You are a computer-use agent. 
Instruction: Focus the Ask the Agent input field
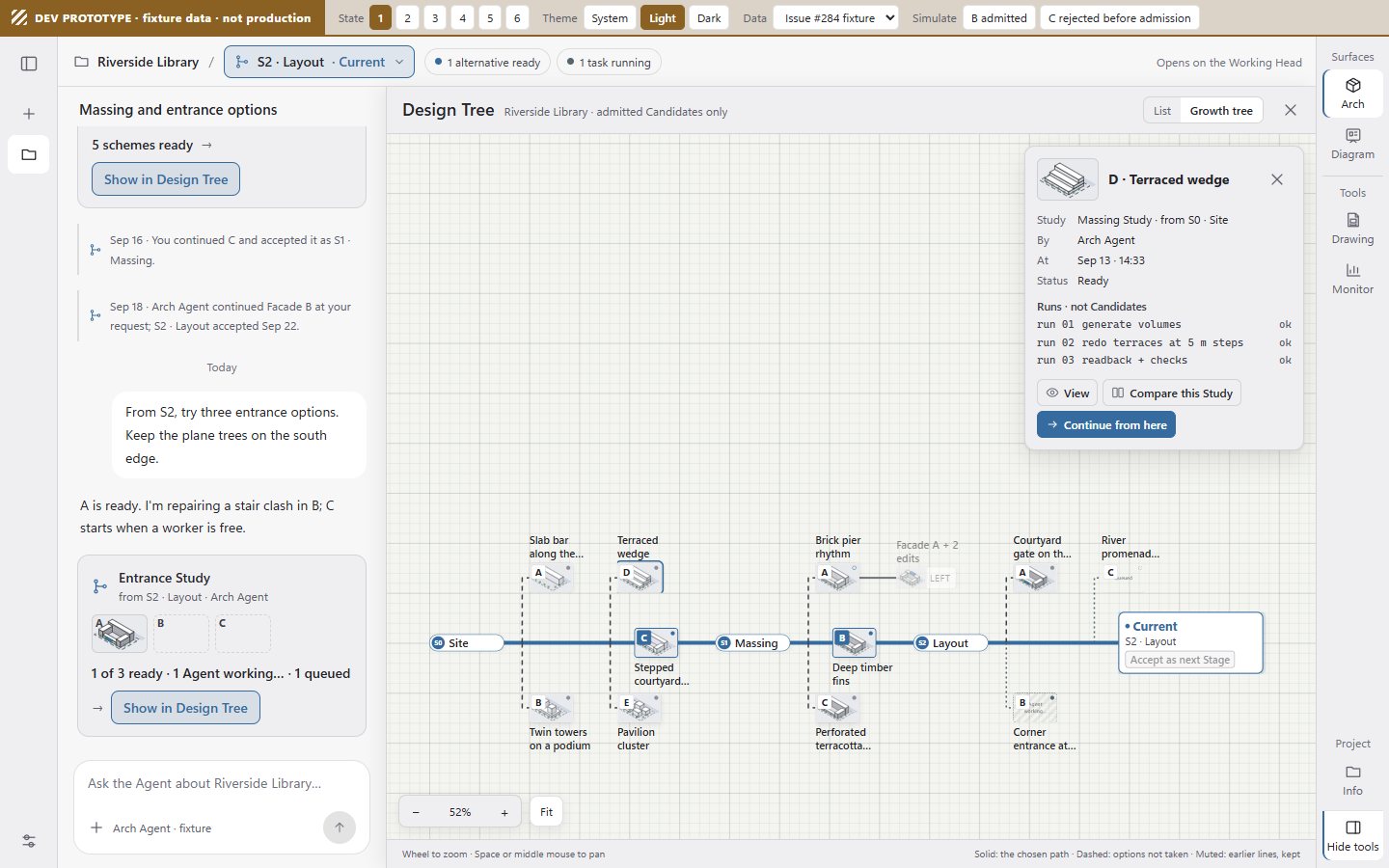[222, 783]
